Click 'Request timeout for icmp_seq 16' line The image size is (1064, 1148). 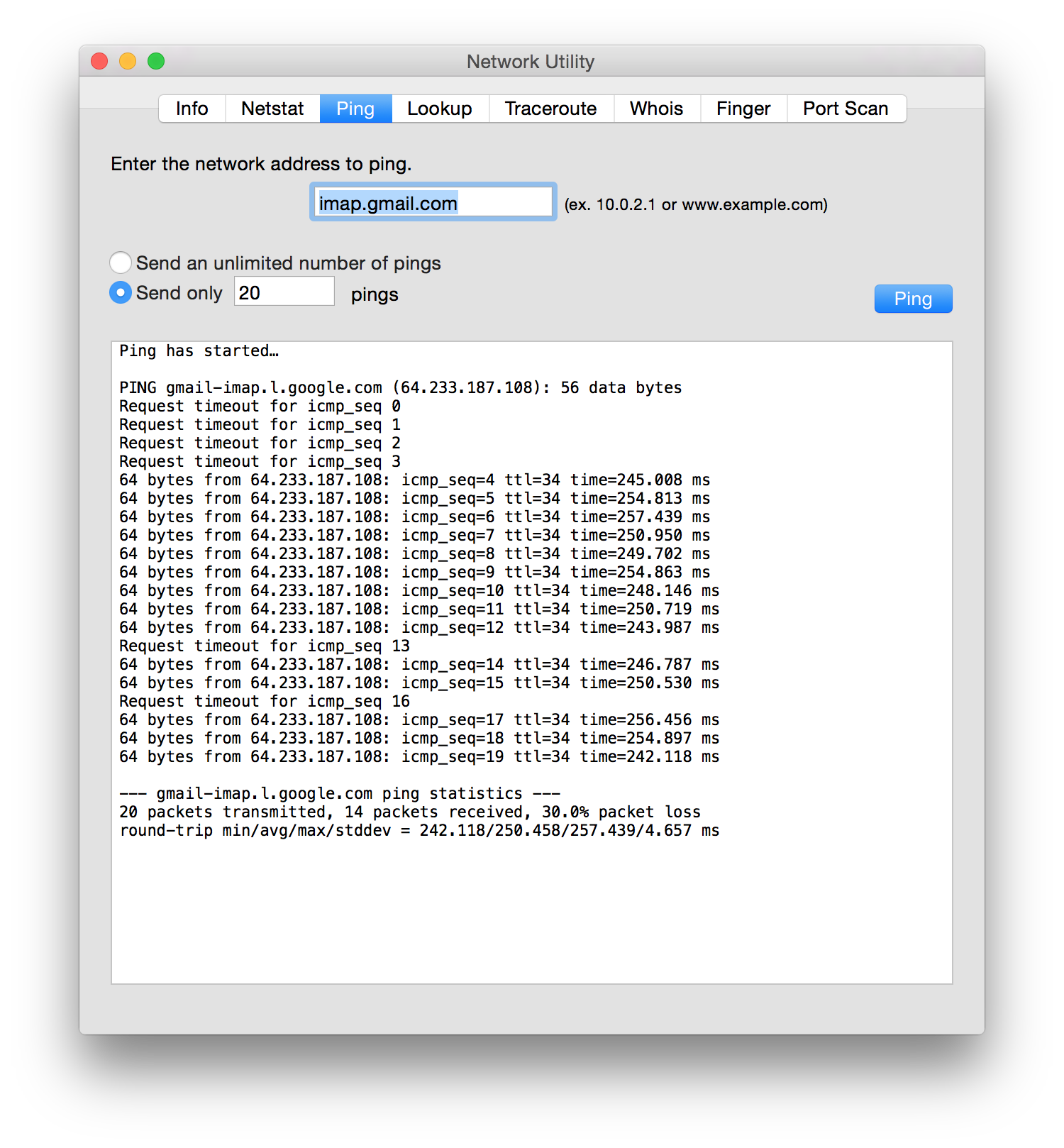[x=265, y=701]
